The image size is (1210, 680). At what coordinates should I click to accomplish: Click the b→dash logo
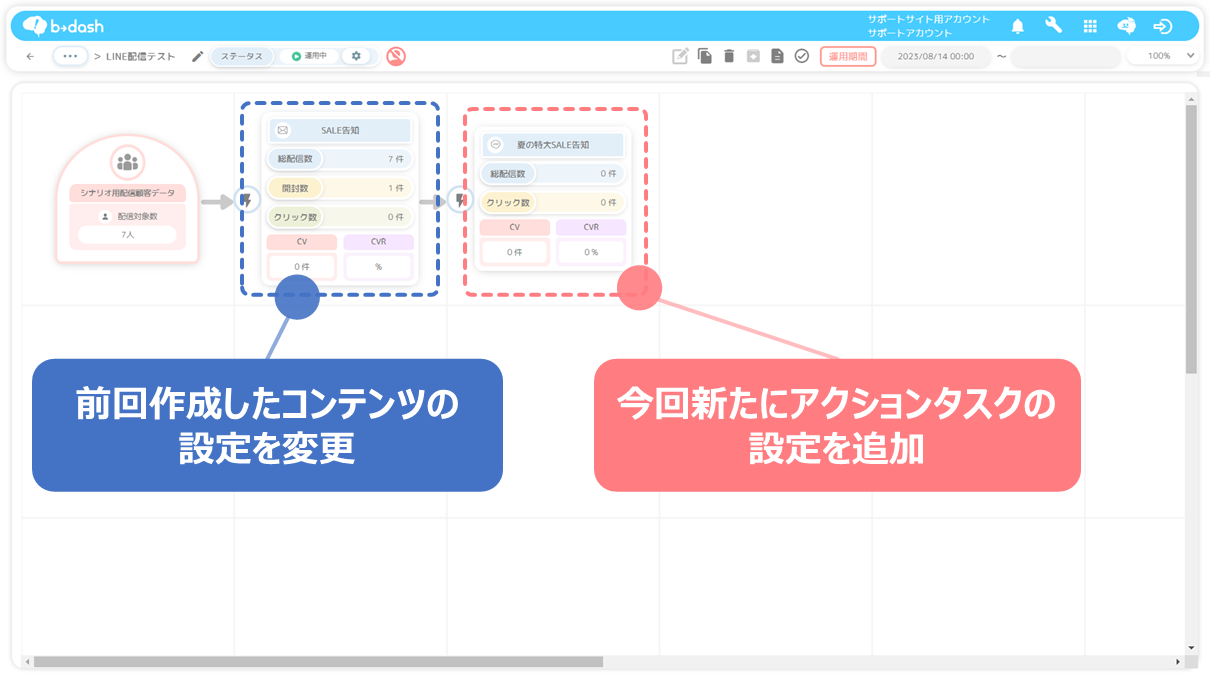[63, 26]
